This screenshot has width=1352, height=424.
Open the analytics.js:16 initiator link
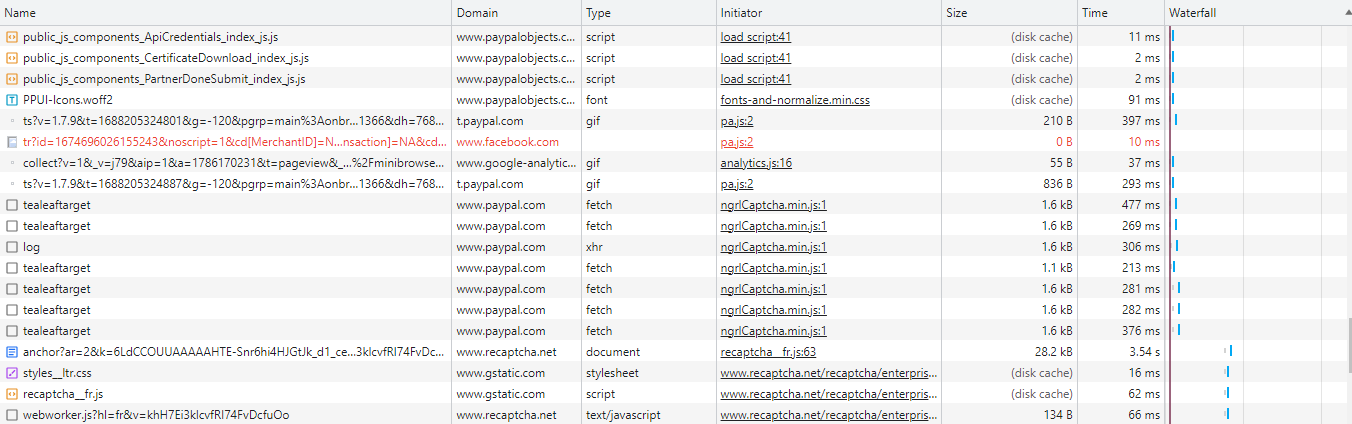click(756, 163)
